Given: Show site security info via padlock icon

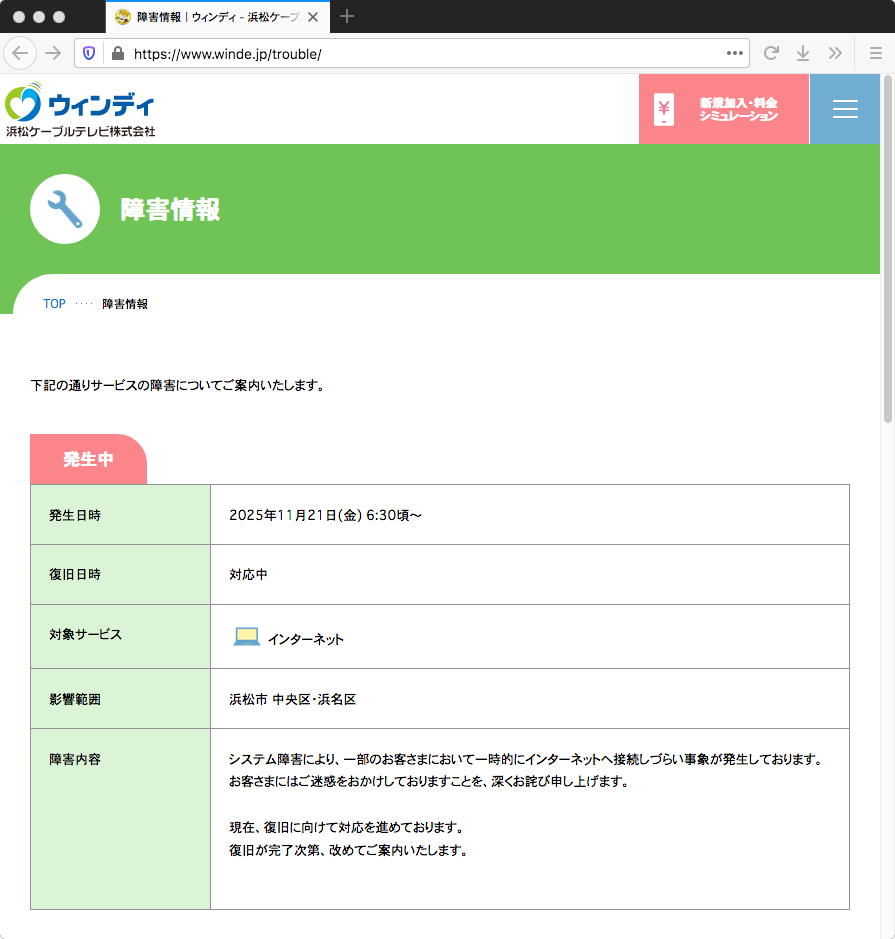Looking at the screenshot, I should [x=118, y=53].
